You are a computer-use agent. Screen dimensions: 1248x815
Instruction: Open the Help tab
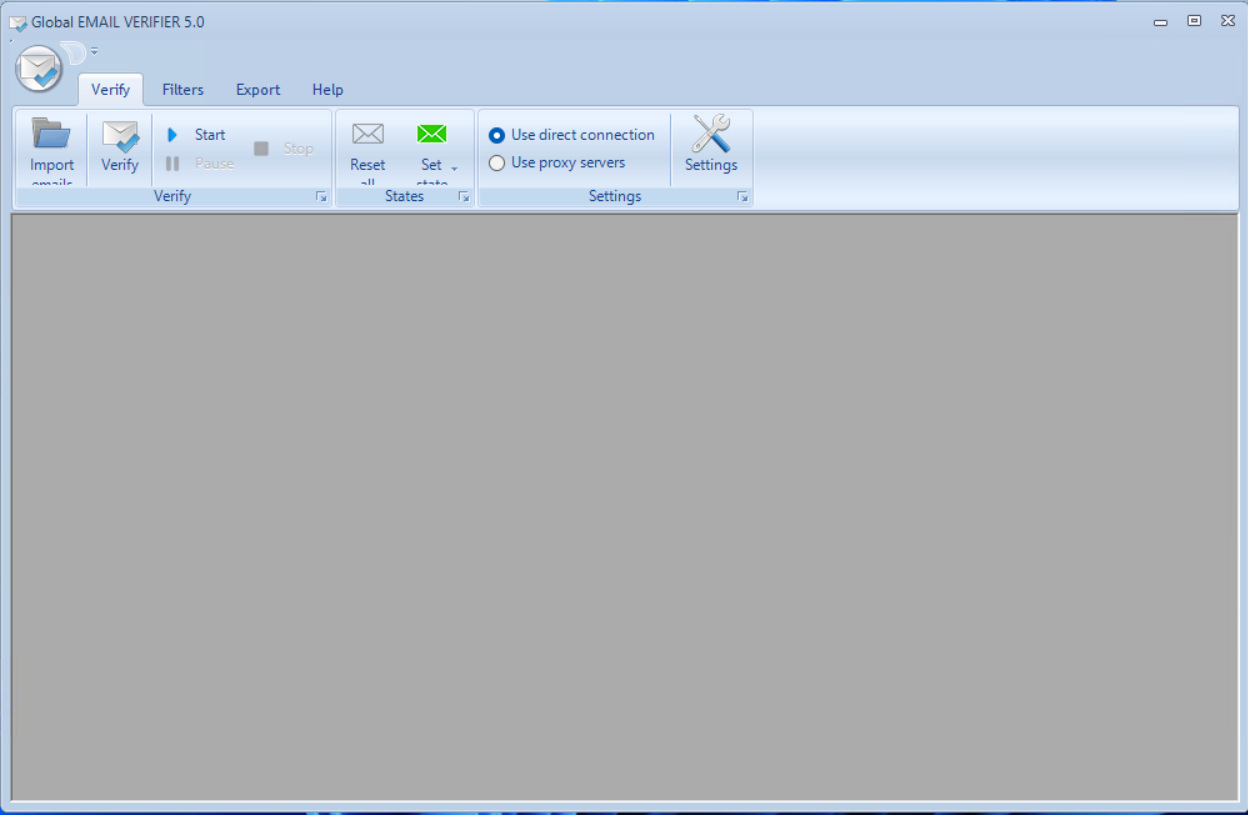pos(327,90)
